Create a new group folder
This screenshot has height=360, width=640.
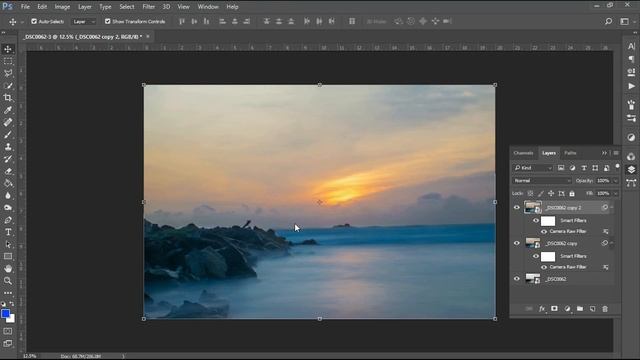tap(580, 309)
